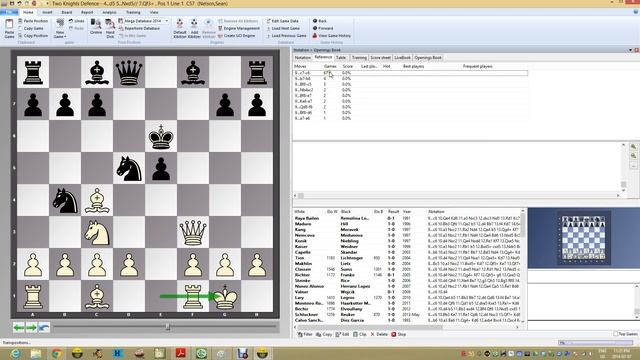This screenshot has width=640, height=360.
Task: Click the Paste Game icon
Action: [x=9, y=25]
